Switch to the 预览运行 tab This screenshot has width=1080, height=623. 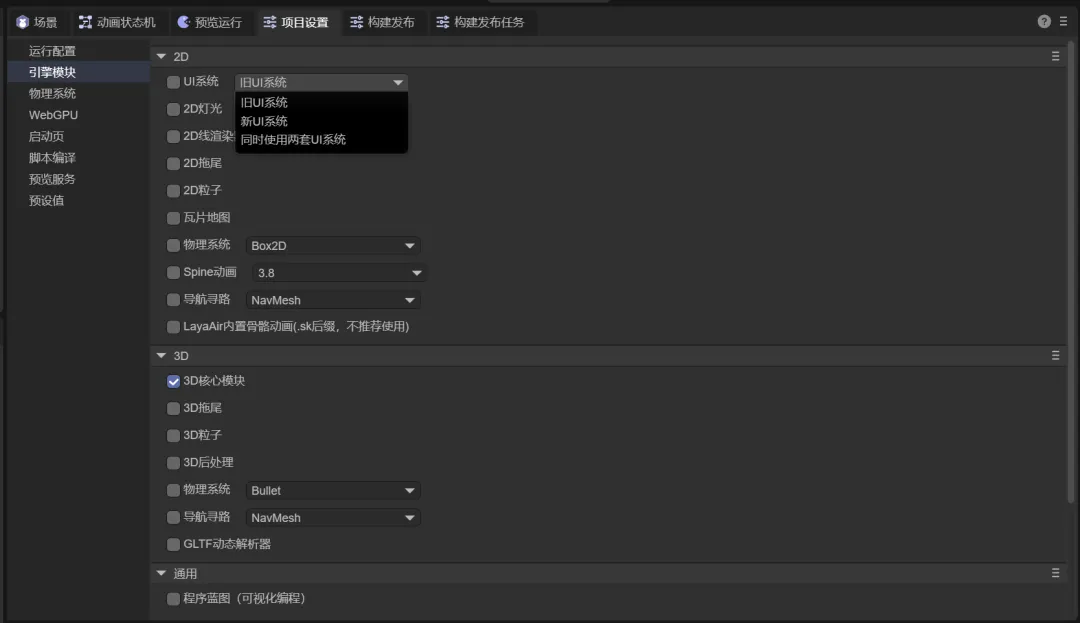click(209, 23)
